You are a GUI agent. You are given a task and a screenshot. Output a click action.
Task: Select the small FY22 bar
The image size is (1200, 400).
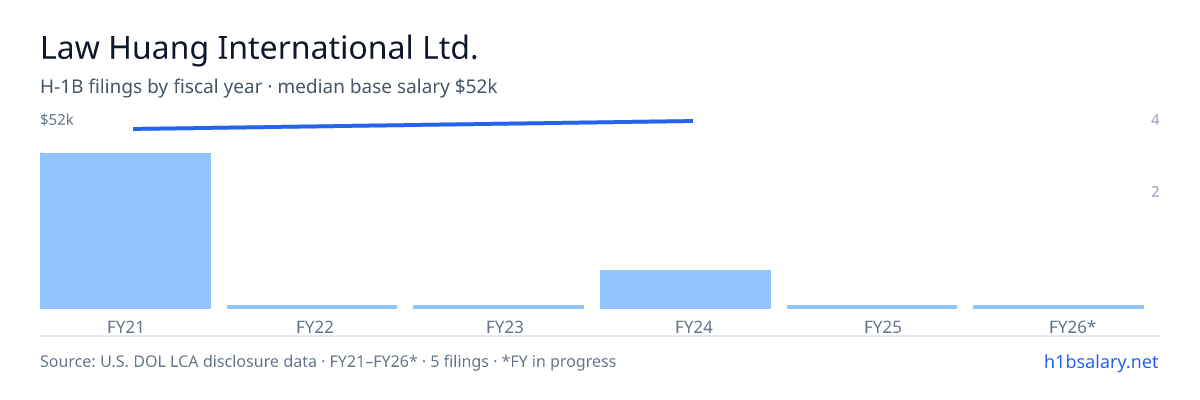(312, 307)
